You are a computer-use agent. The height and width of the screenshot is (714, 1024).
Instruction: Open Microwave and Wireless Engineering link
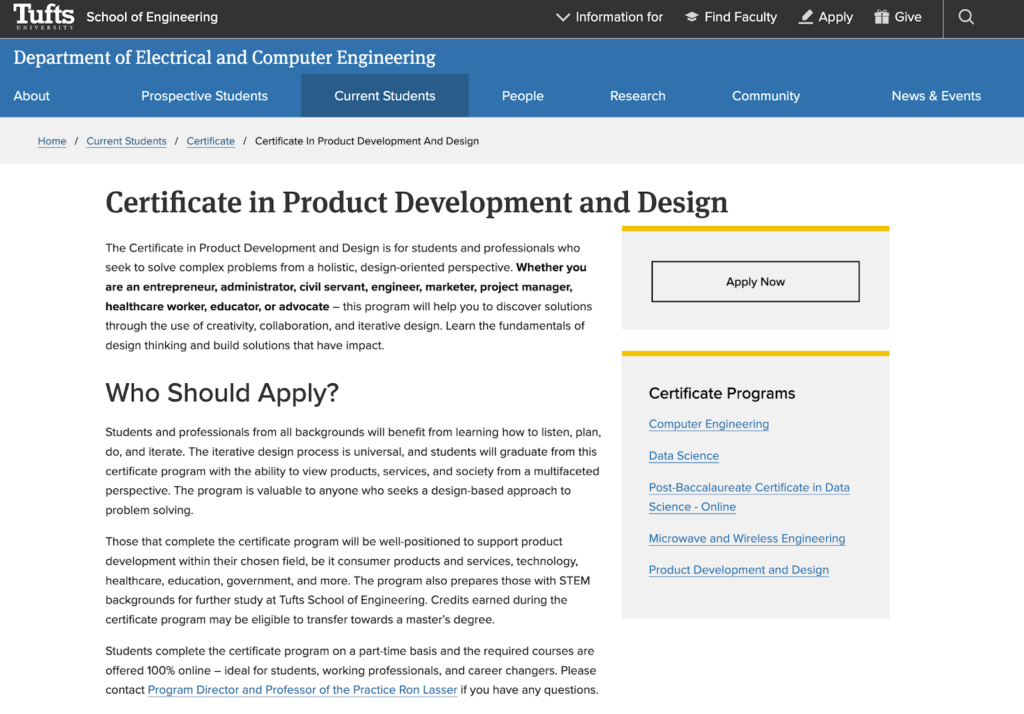(746, 538)
